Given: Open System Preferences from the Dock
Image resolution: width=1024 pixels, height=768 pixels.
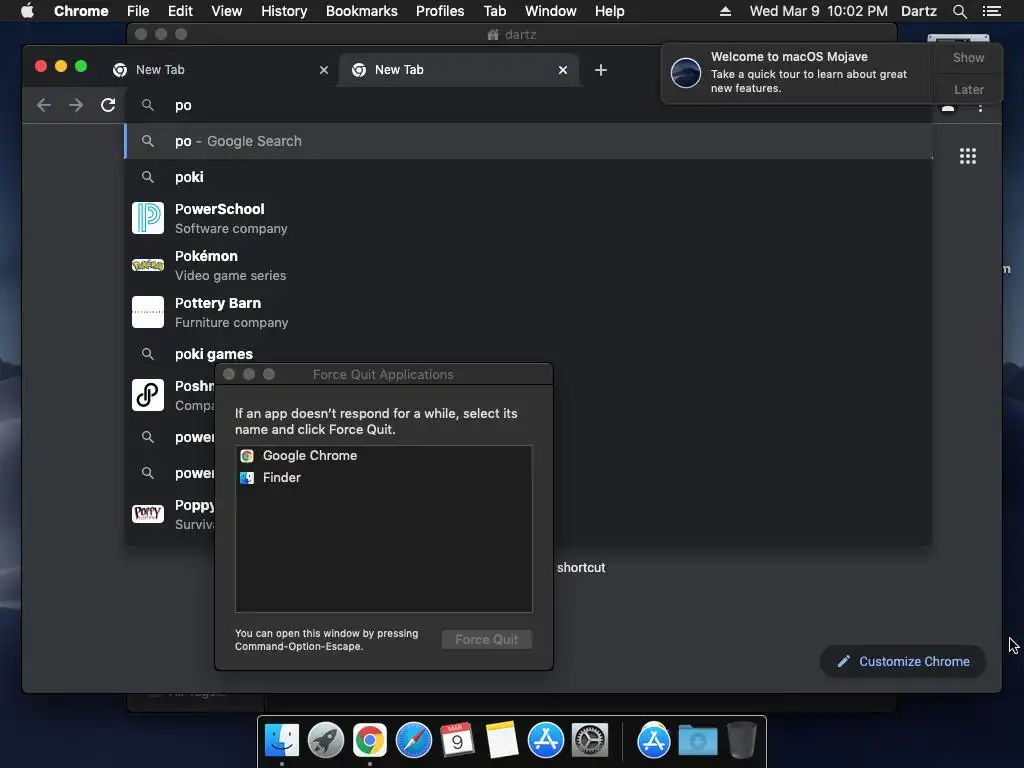Looking at the screenshot, I should (x=590, y=741).
